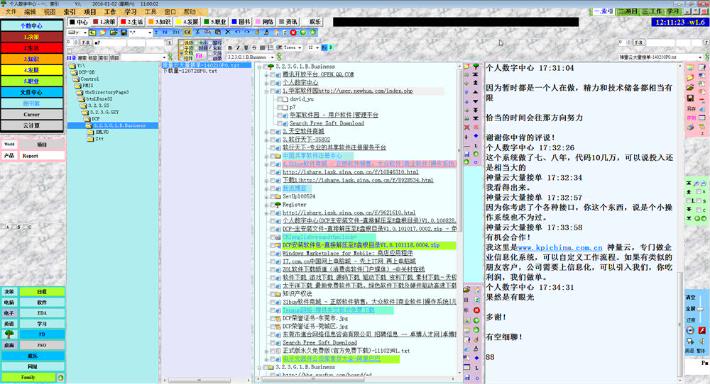The height and width of the screenshot is (384, 710).
Task: Expand the 腾讯开放平台 tree node
Action: coord(267,75)
